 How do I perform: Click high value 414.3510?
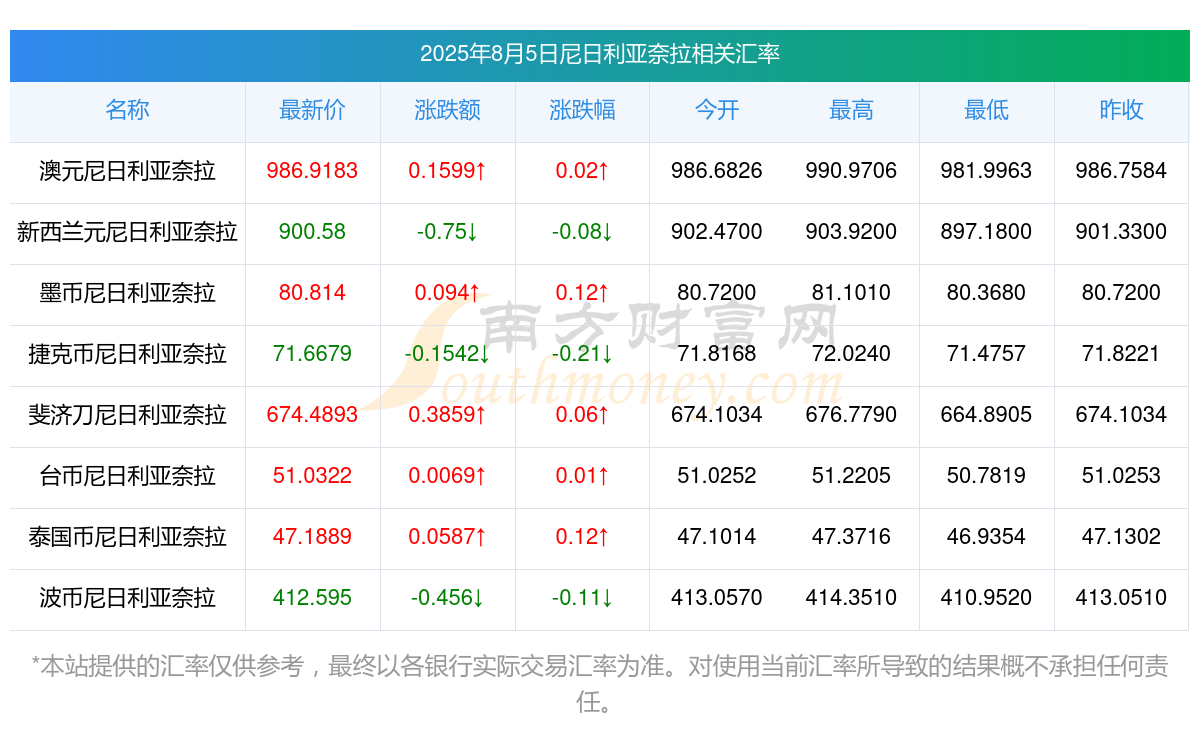point(851,598)
